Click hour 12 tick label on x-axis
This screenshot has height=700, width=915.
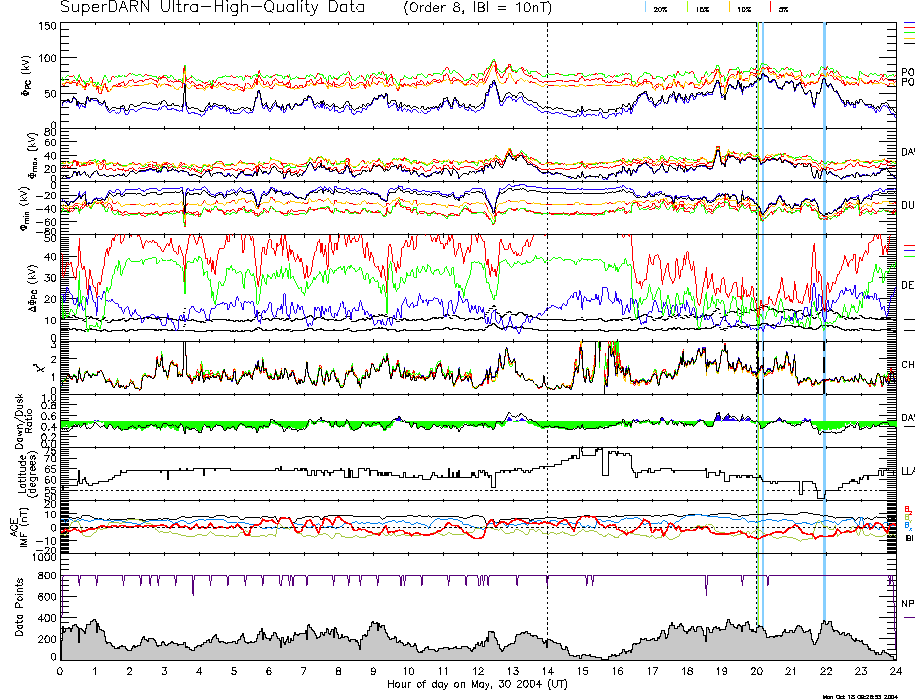tap(478, 672)
